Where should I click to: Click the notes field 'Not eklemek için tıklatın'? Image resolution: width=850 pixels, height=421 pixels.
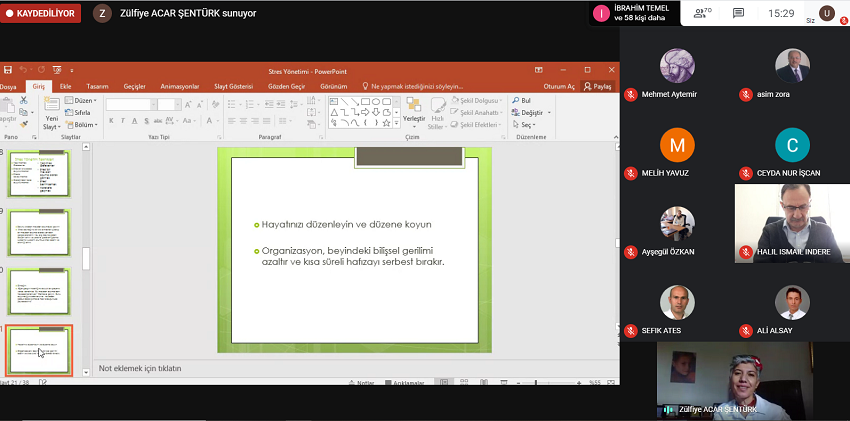[x=140, y=369]
